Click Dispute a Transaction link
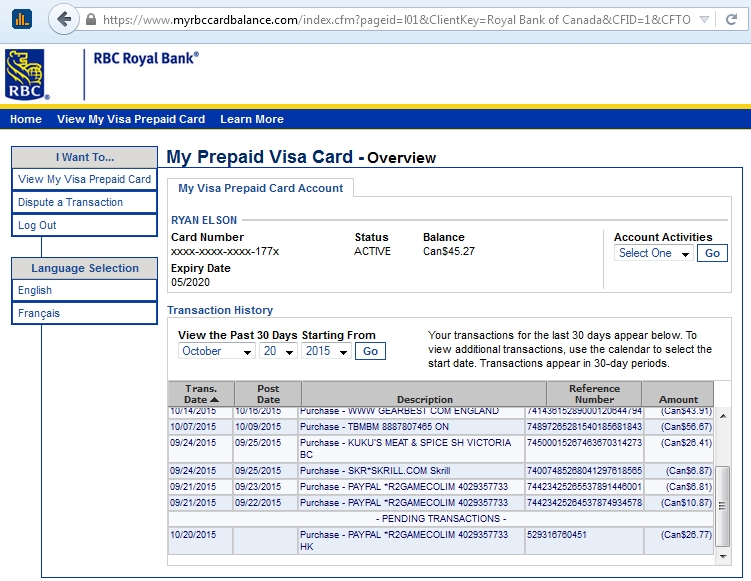The height and width of the screenshot is (581, 751). click(x=70, y=202)
